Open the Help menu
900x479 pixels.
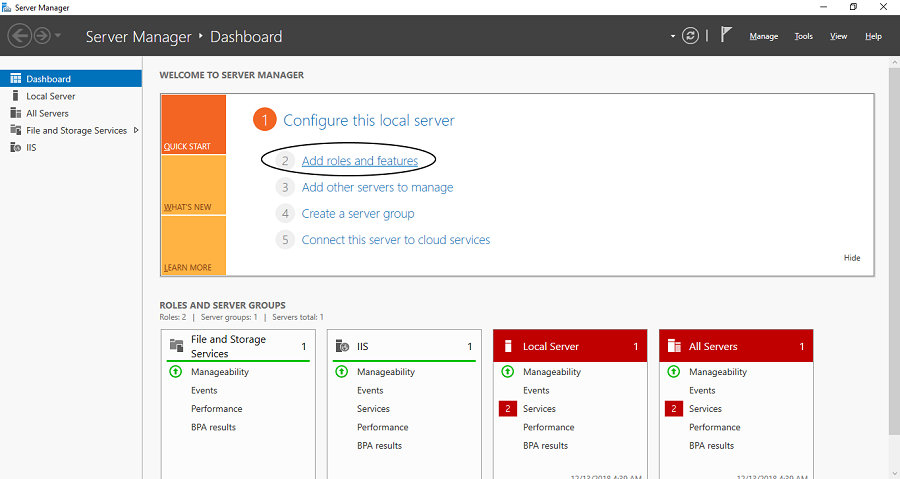click(873, 36)
